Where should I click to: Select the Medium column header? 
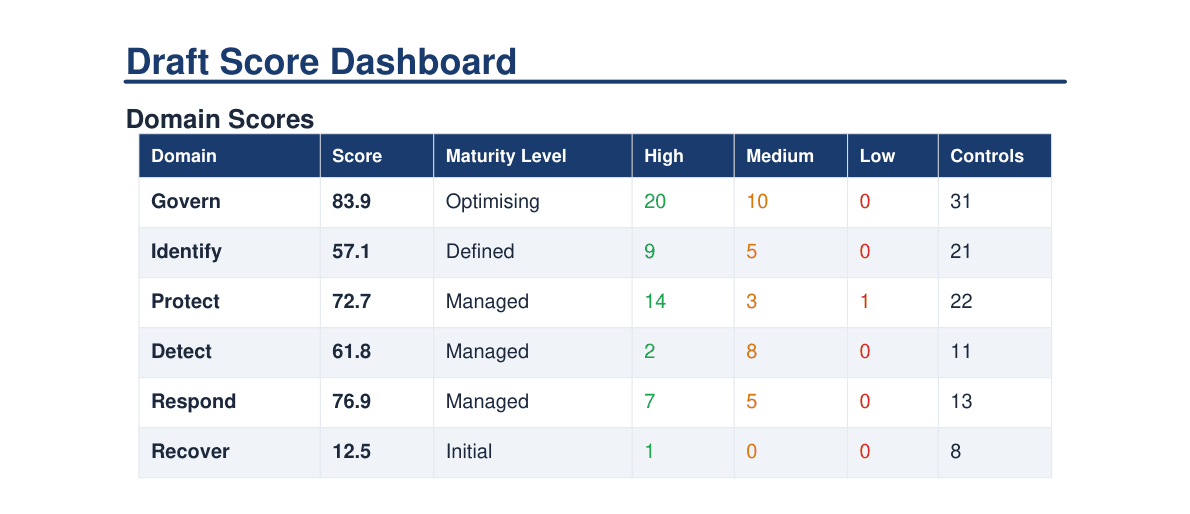tap(790, 156)
